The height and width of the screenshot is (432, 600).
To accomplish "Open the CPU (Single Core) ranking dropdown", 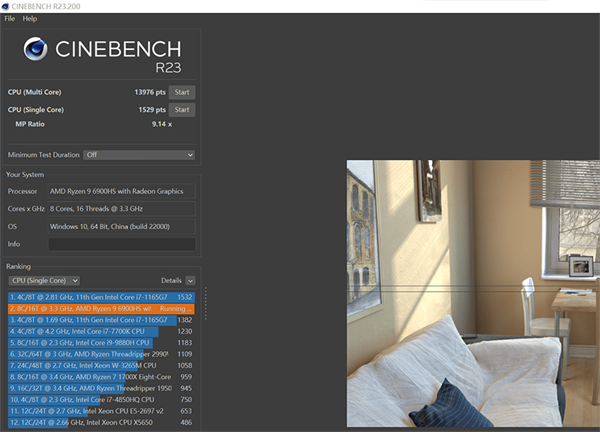I will 44,280.
